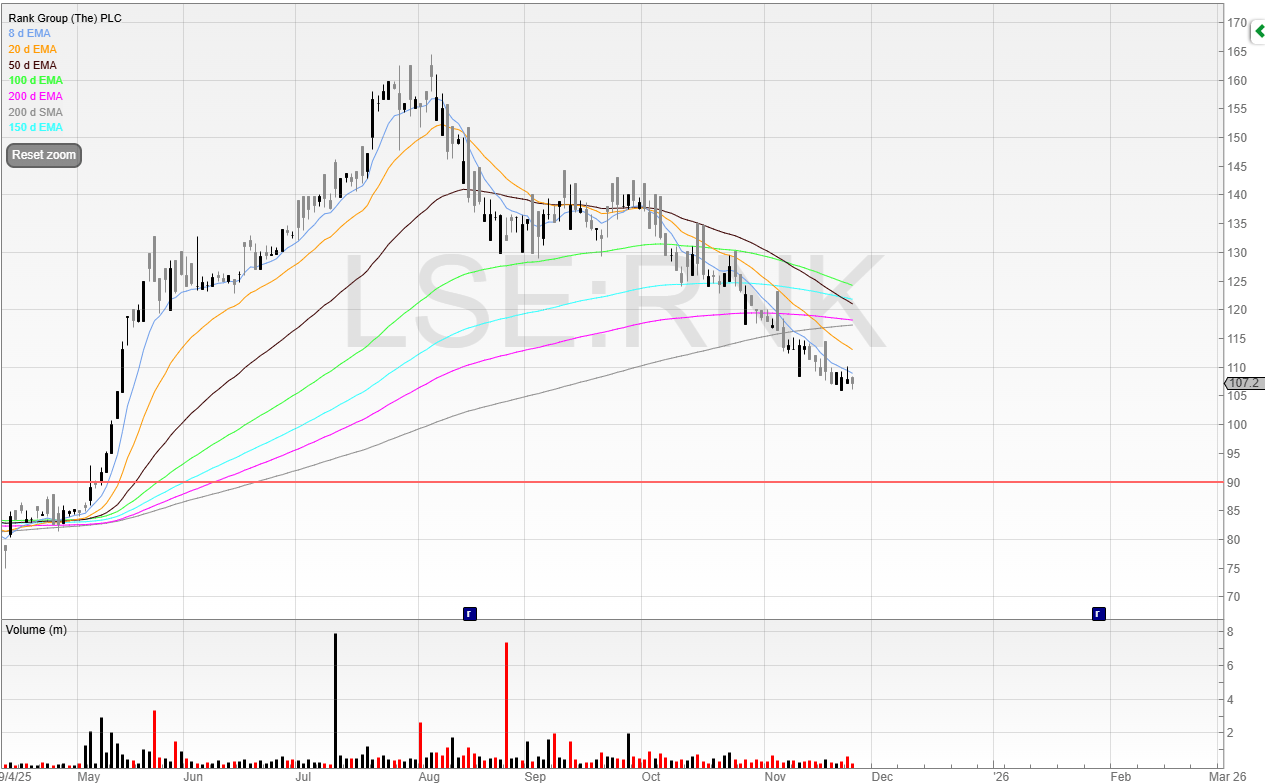1265x783 pixels.
Task: Open the green arrow panel expander at top right
Action: pos(1258,33)
